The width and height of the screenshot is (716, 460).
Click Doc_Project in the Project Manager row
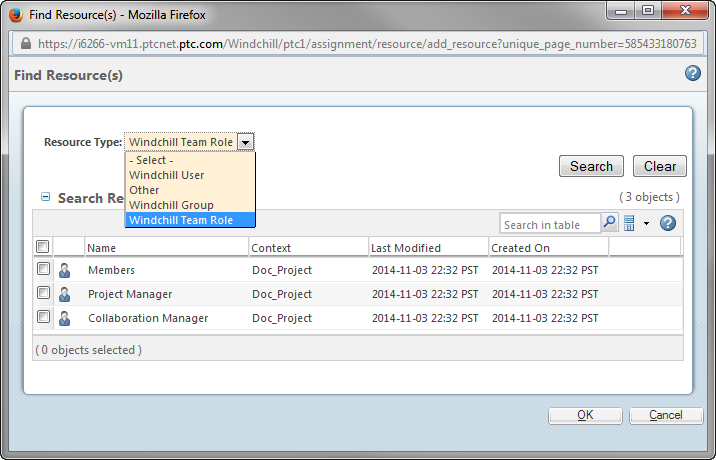coord(282,294)
